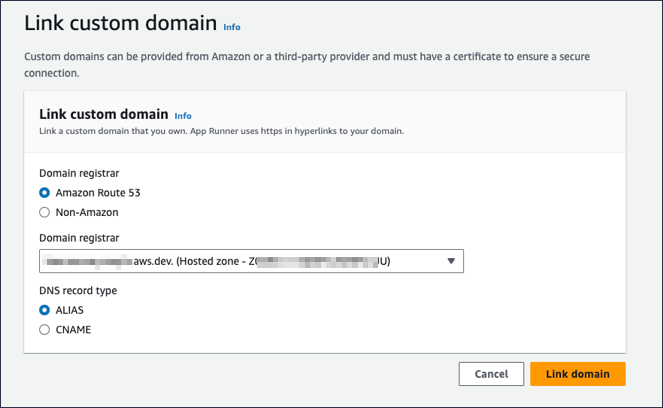Choose the Non-Amazon registrar radio button
Image resolution: width=663 pixels, height=408 pixels.
[44, 212]
